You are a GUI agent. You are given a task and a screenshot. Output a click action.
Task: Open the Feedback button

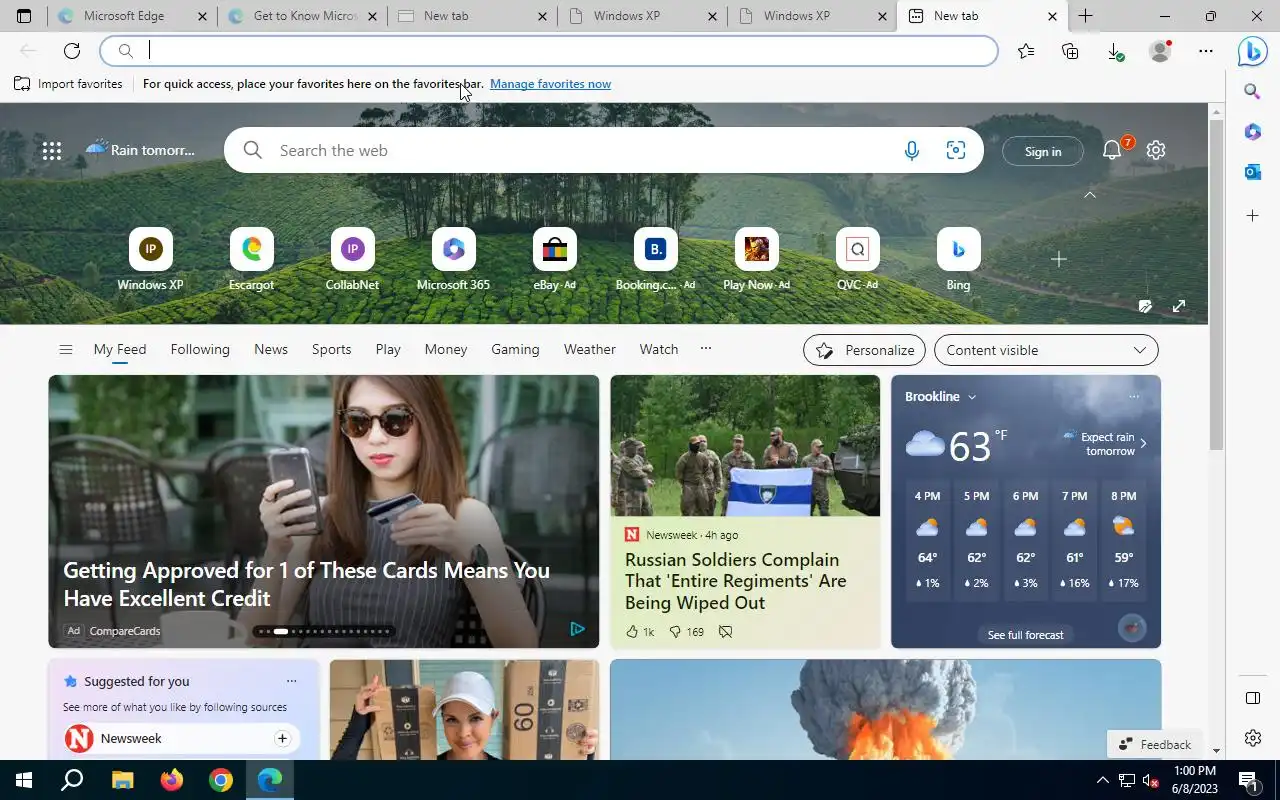(1155, 744)
